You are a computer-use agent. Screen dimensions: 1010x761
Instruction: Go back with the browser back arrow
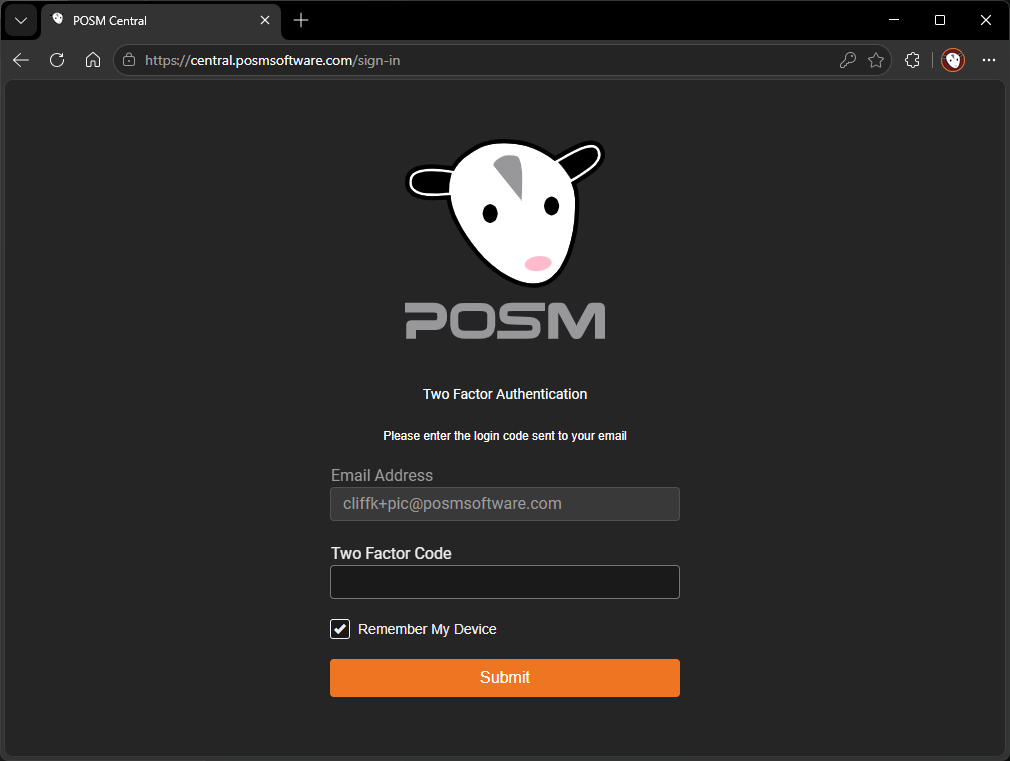coord(21,61)
